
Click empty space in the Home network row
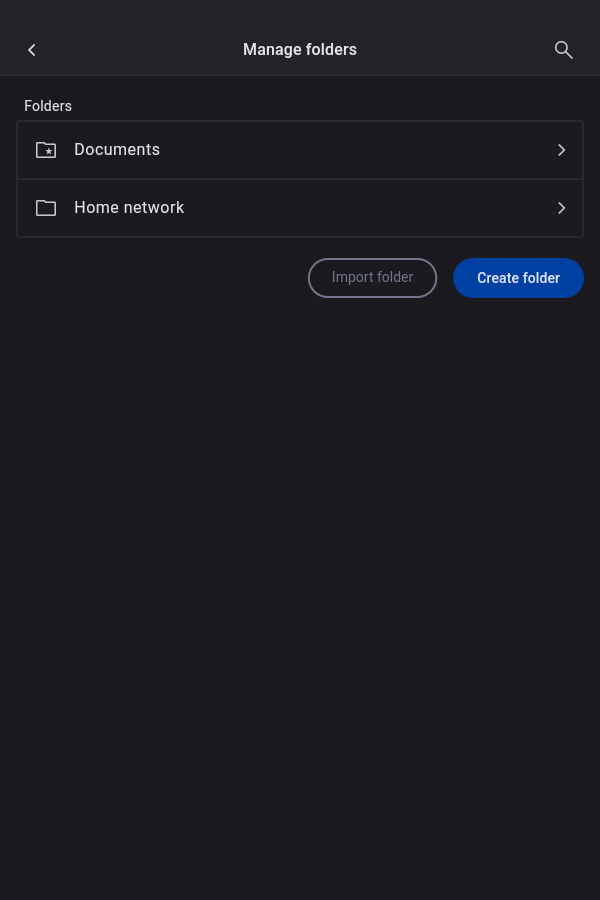[x=370, y=208]
